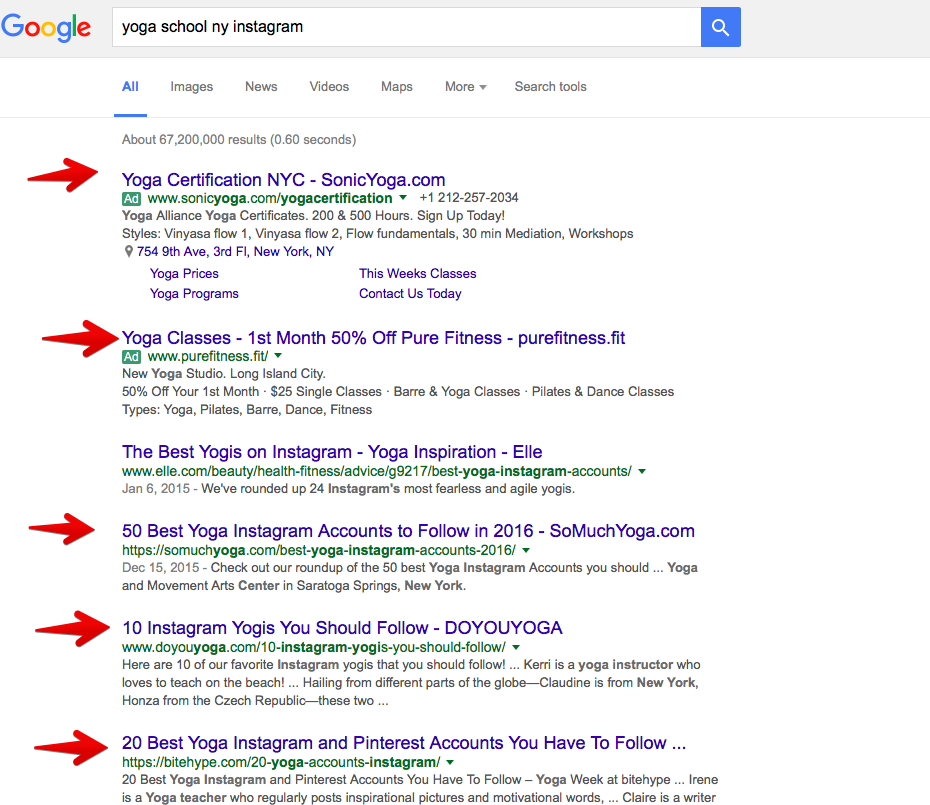Image resolution: width=930 pixels, height=805 pixels.
Task: Expand dropdown arrow next to bitehype.com URL
Action: (450, 762)
